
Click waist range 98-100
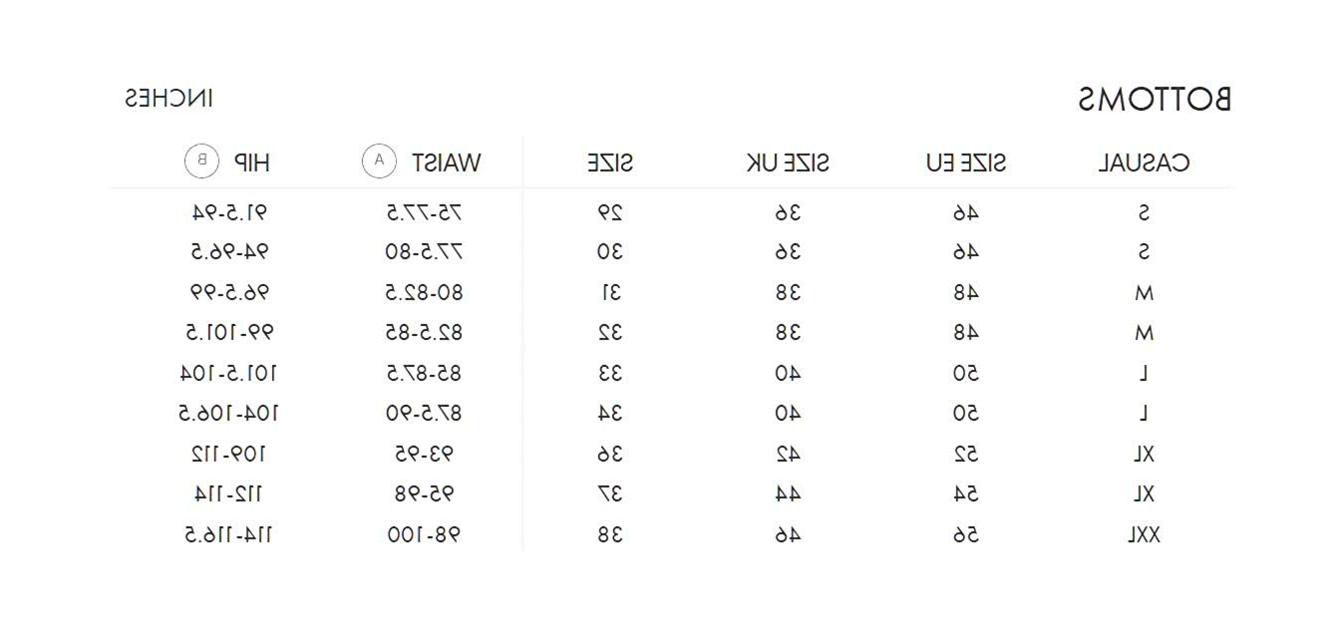pyautogui.click(x=425, y=535)
